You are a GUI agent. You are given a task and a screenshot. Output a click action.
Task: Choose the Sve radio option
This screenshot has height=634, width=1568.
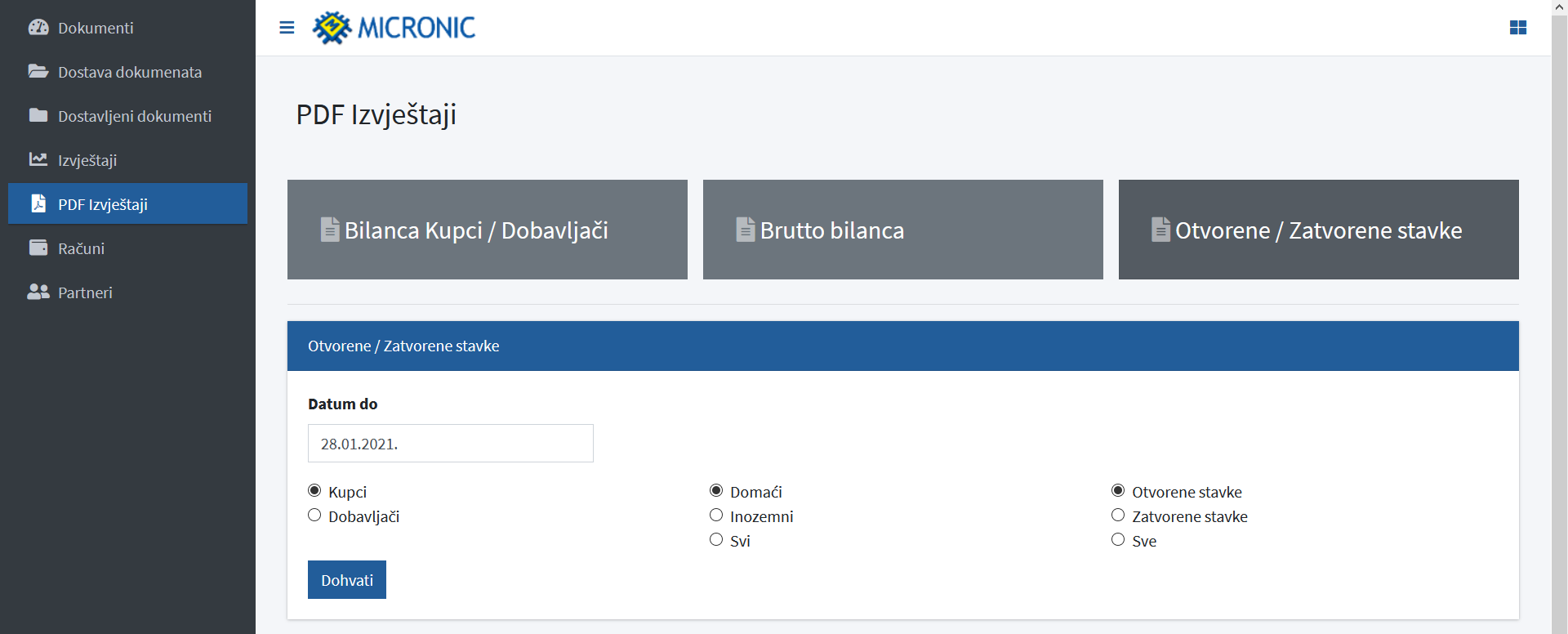tap(1118, 540)
